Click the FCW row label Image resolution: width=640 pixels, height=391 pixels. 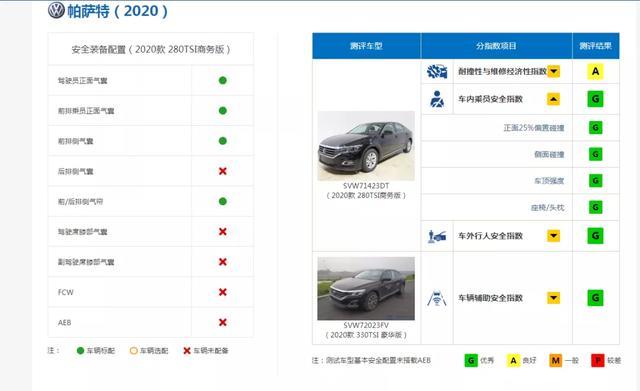(65, 292)
